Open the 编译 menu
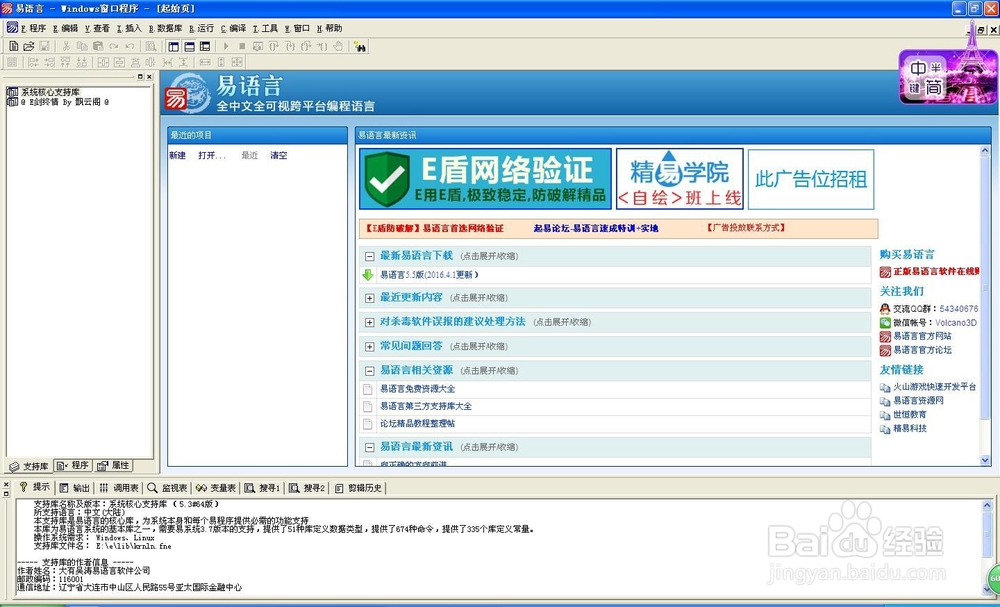Image resolution: width=1000 pixels, height=607 pixels. point(234,28)
